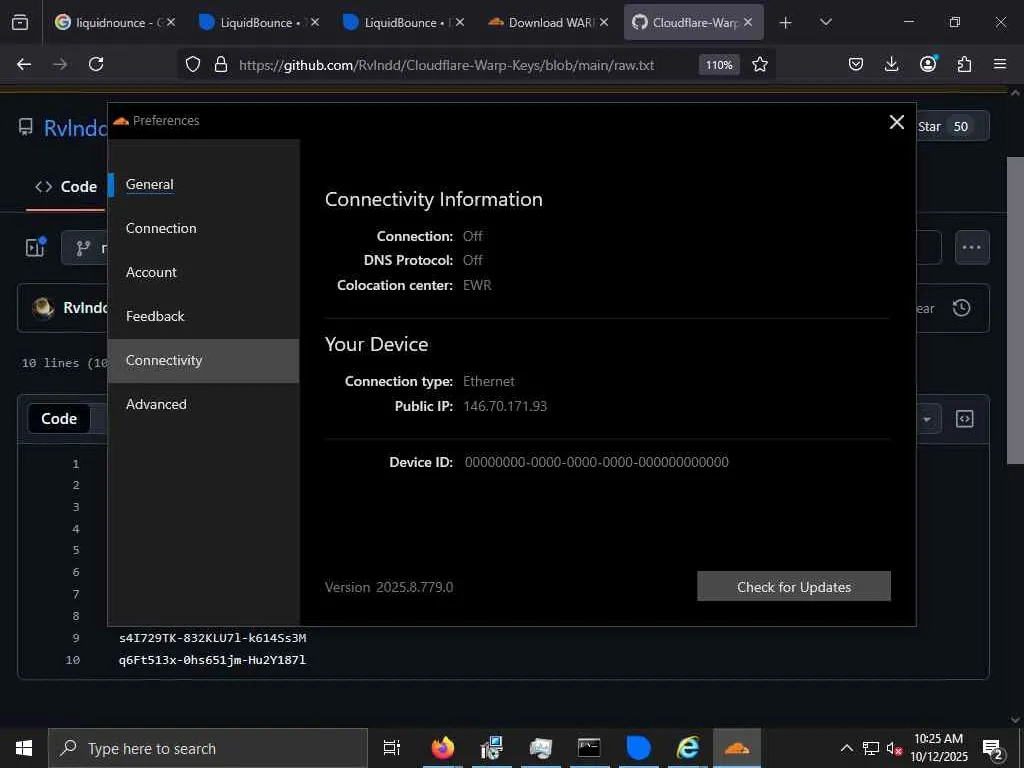Click the Check for Updates button
Image resolution: width=1024 pixels, height=768 pixels.
pyautogui.click(x=793, y=586)
